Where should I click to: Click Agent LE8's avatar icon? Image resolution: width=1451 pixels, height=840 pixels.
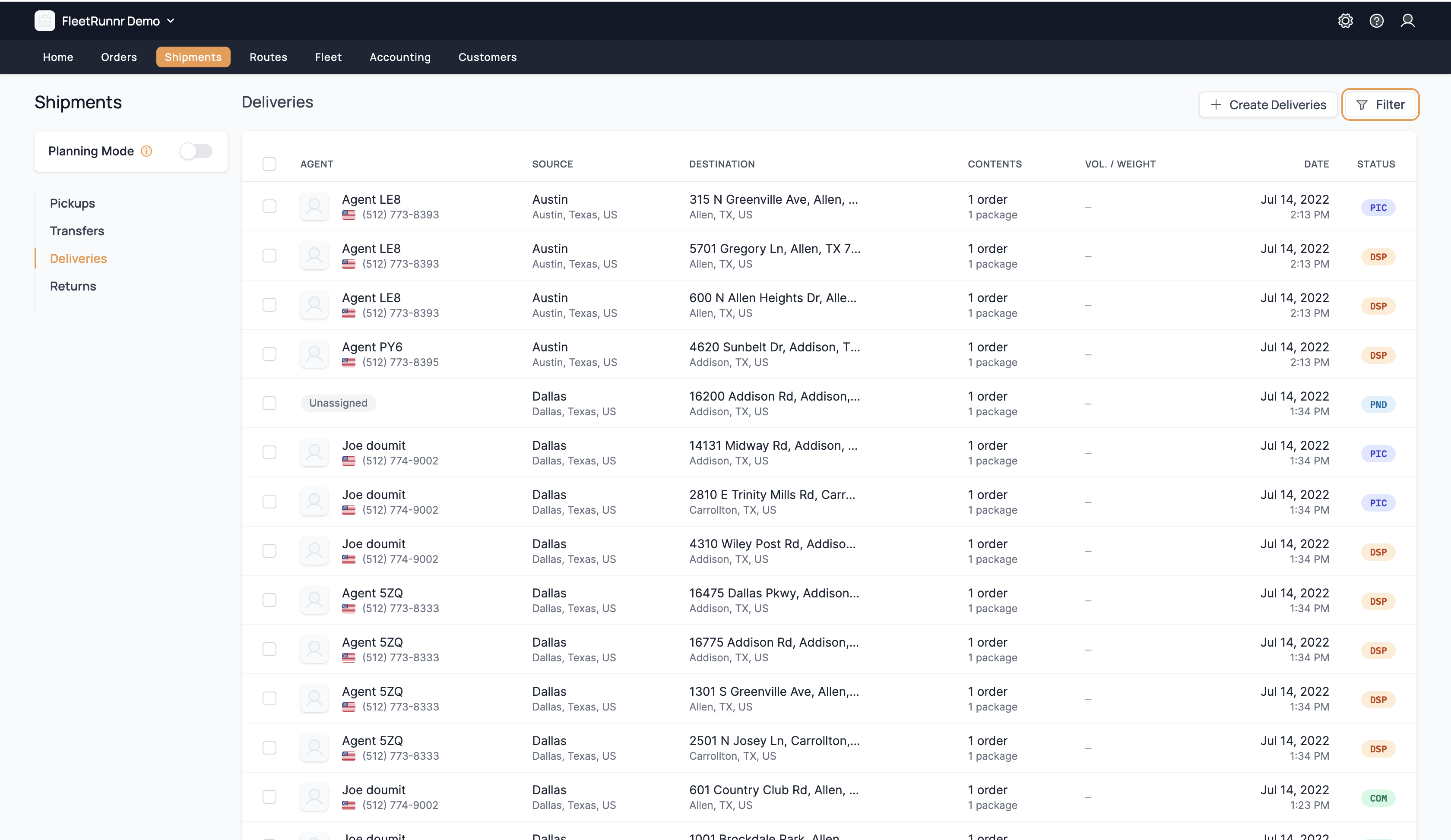(314, 206)
